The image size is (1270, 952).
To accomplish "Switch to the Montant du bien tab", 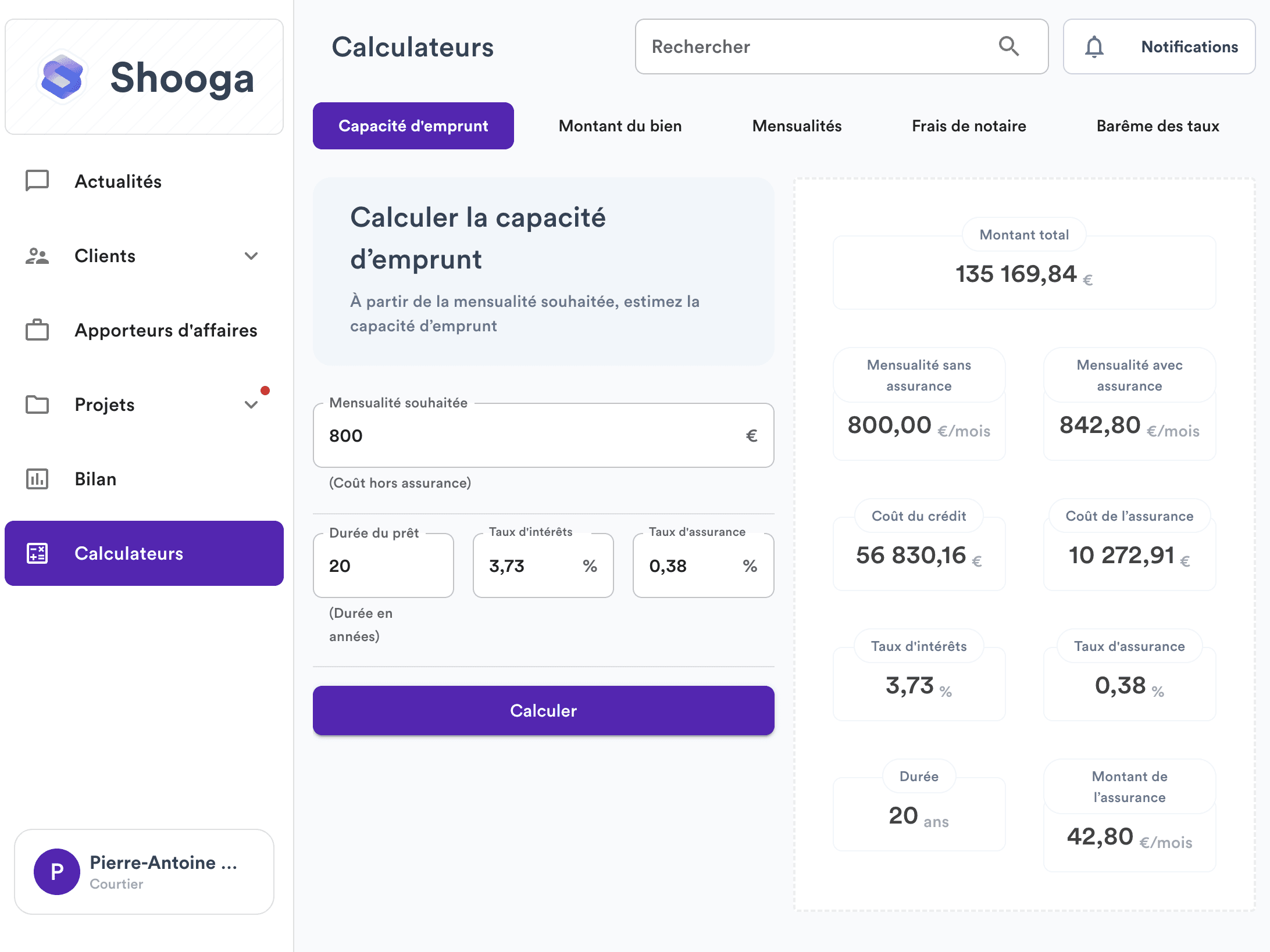I will (620, 126).
